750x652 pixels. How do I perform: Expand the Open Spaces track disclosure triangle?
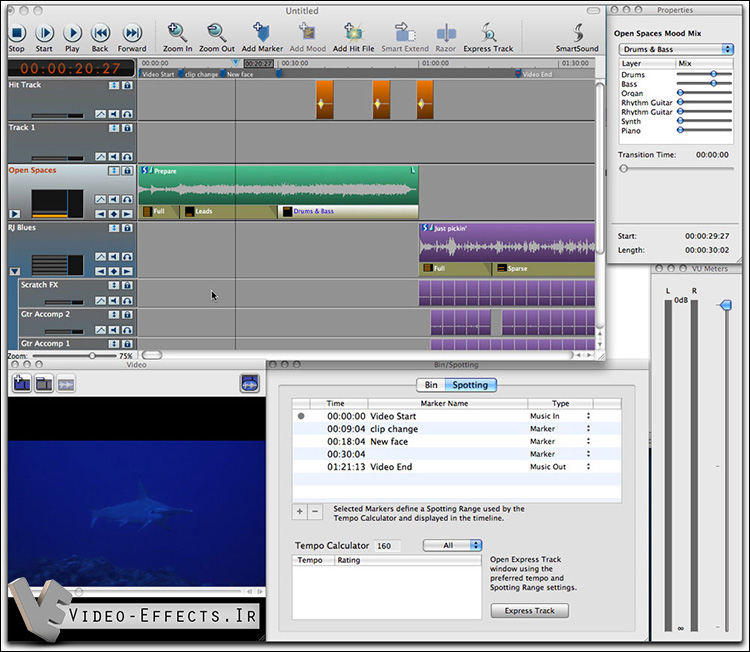pos(15,214)
